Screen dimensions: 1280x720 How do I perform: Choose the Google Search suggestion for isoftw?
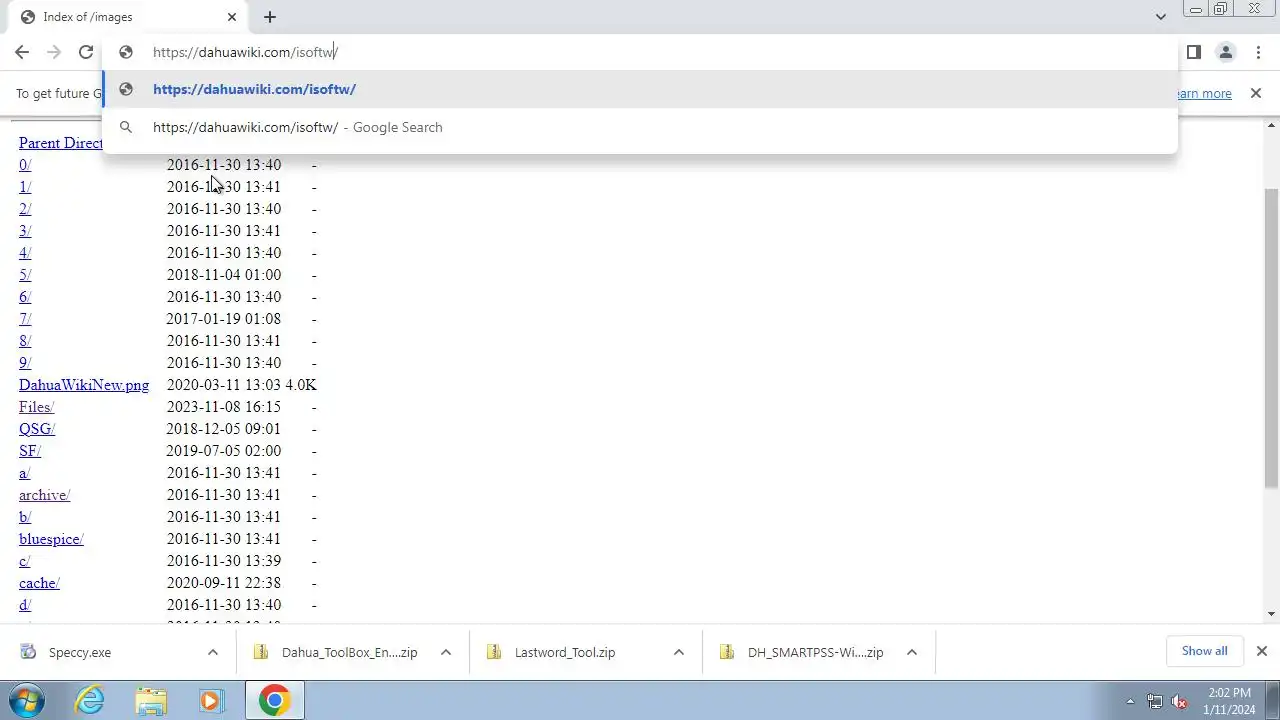pyautogui.click(x=640, y=127)
